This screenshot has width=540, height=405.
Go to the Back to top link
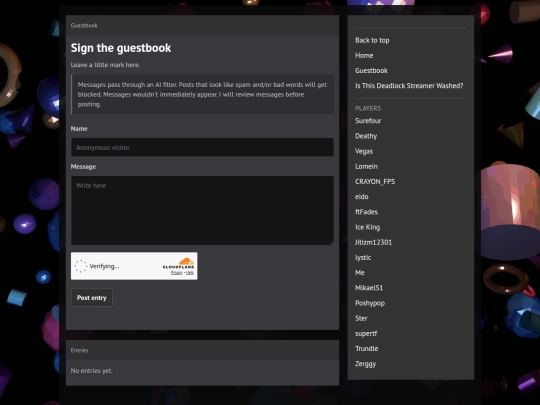click(372, 40)
